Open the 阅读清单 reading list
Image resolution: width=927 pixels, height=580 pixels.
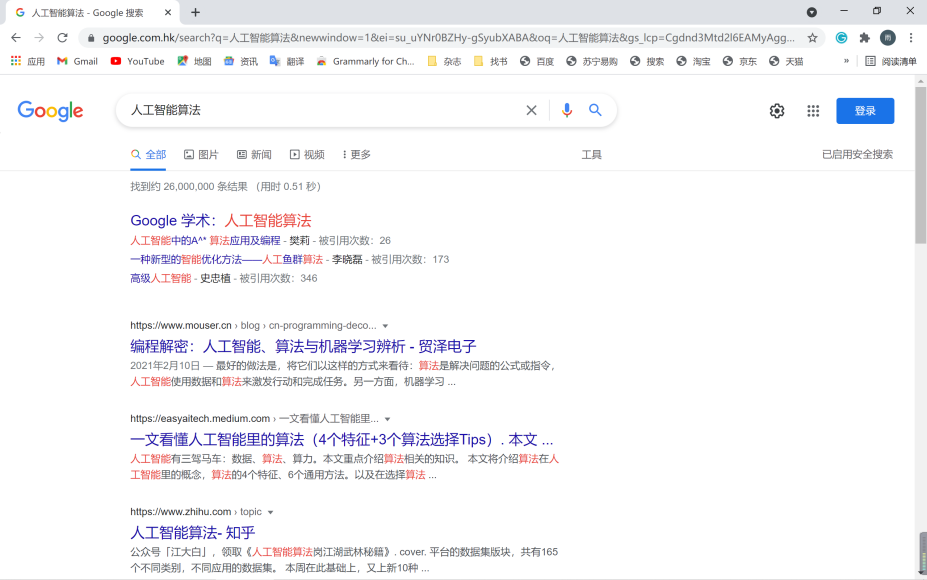coord(891,61)
